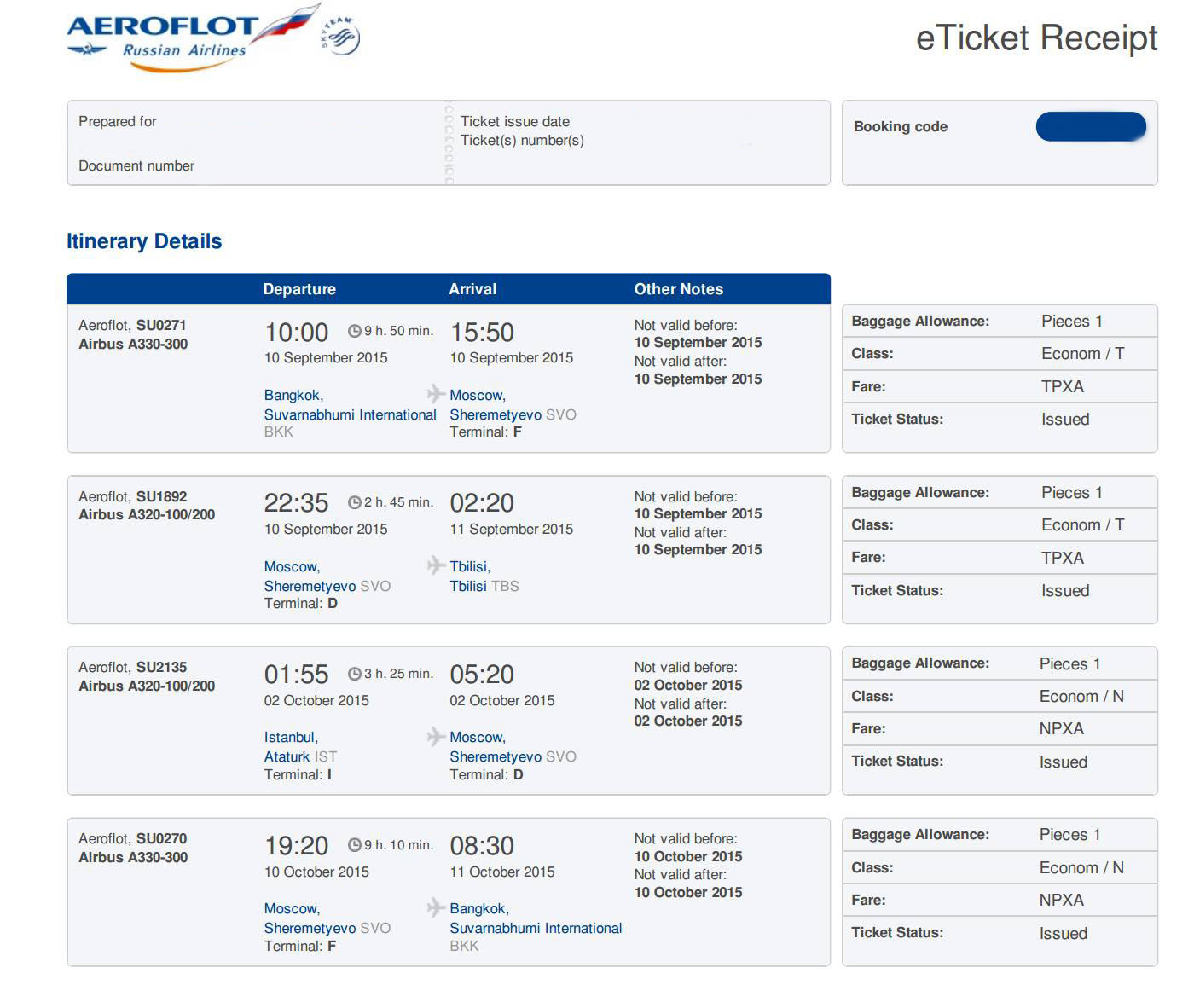Click the SkyTeam alliance emblem

(340, 37)
